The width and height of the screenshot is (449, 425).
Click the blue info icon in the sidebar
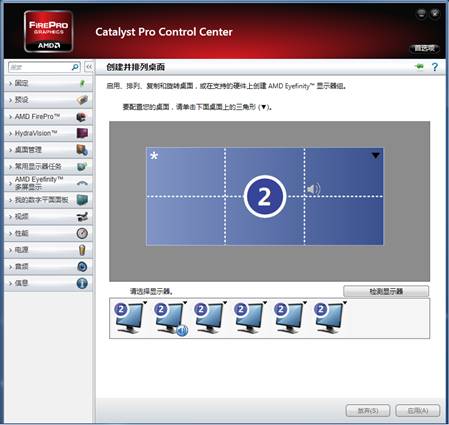82,283
